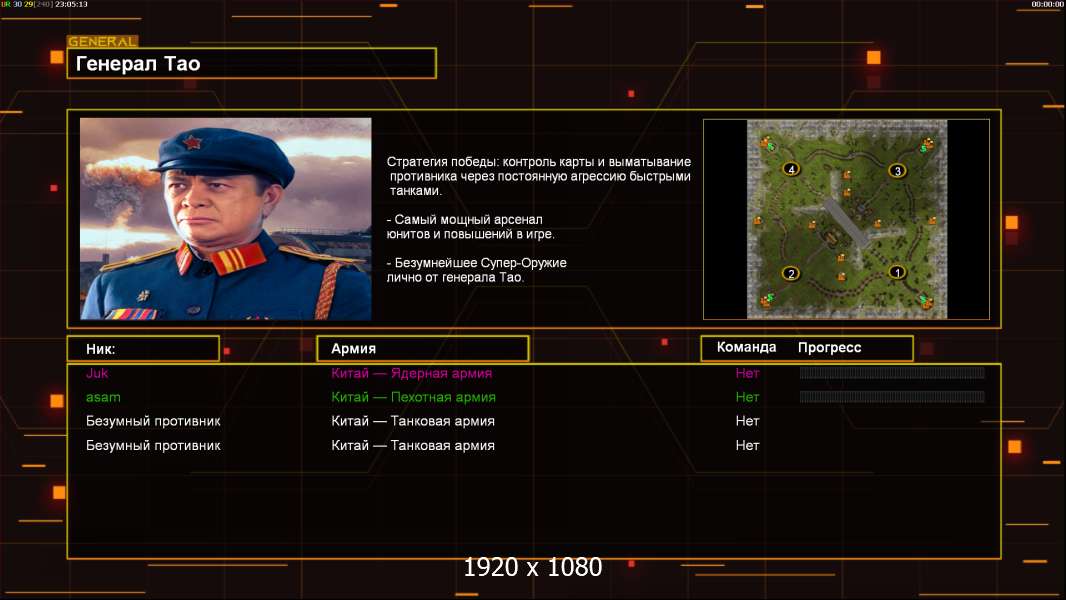Screen dimensions: 1066x600
Task: Click the clock readout 23:05:13
Action: (71, 4)
